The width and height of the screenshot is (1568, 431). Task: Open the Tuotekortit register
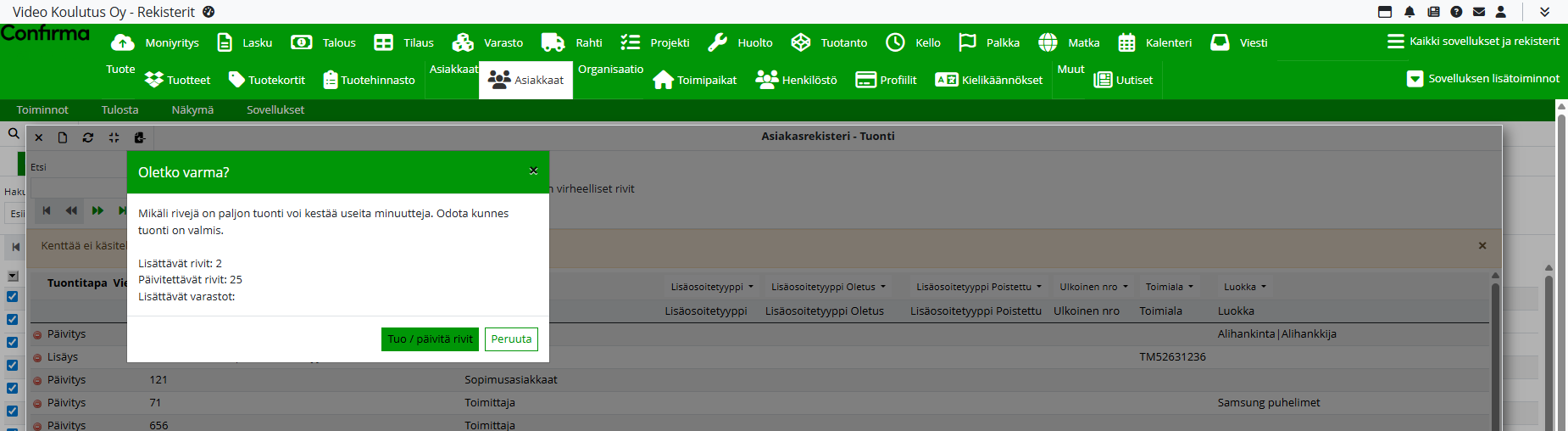click(x=266, y=80)
